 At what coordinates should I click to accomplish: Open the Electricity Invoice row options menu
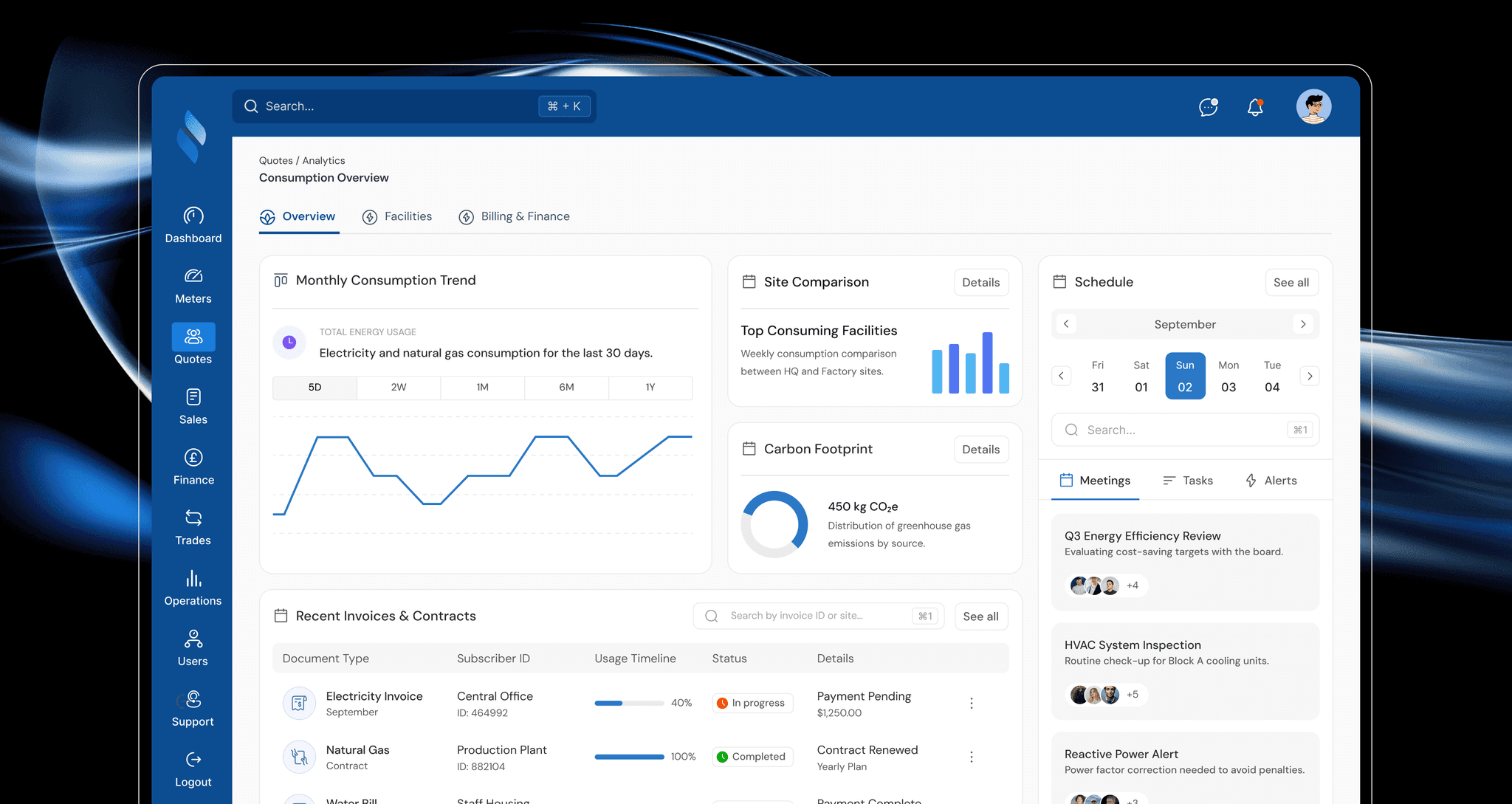pyautogui.click(x=972, y=704)
